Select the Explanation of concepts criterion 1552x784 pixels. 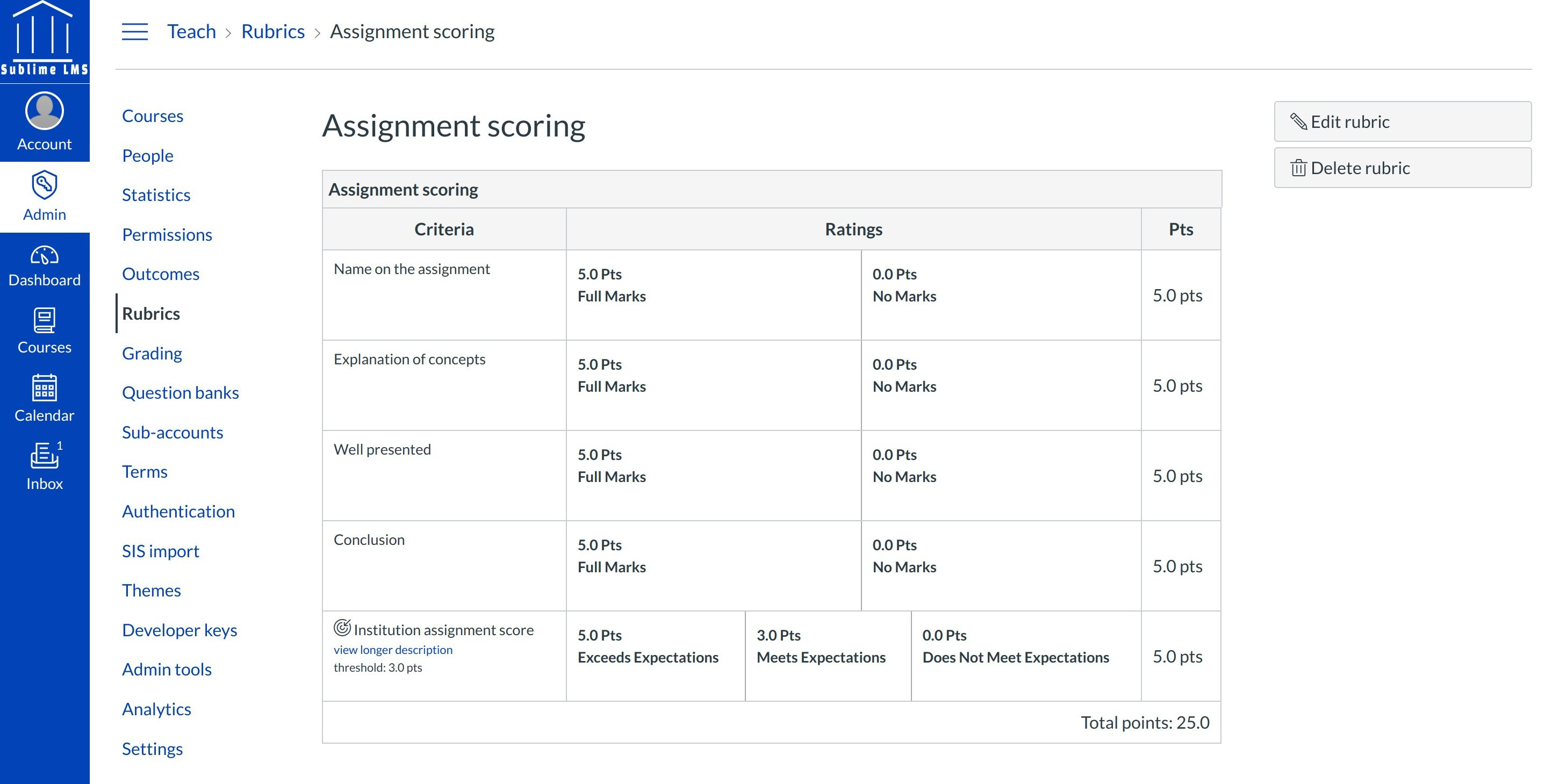[409, 359]
